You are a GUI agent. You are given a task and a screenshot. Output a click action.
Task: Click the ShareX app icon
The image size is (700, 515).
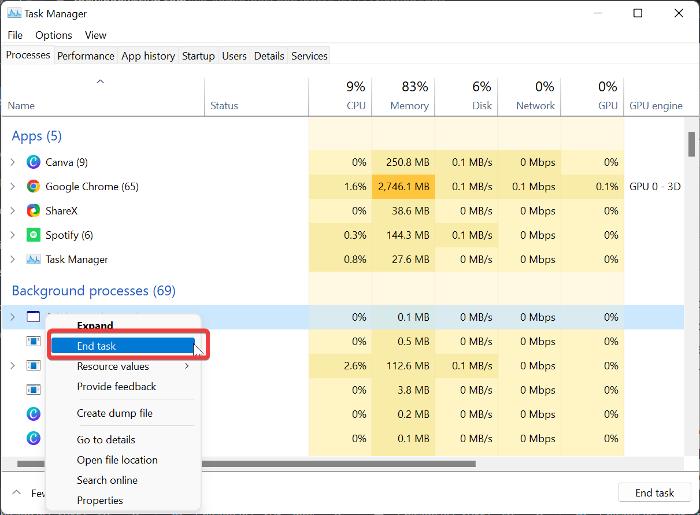[33, 211]
